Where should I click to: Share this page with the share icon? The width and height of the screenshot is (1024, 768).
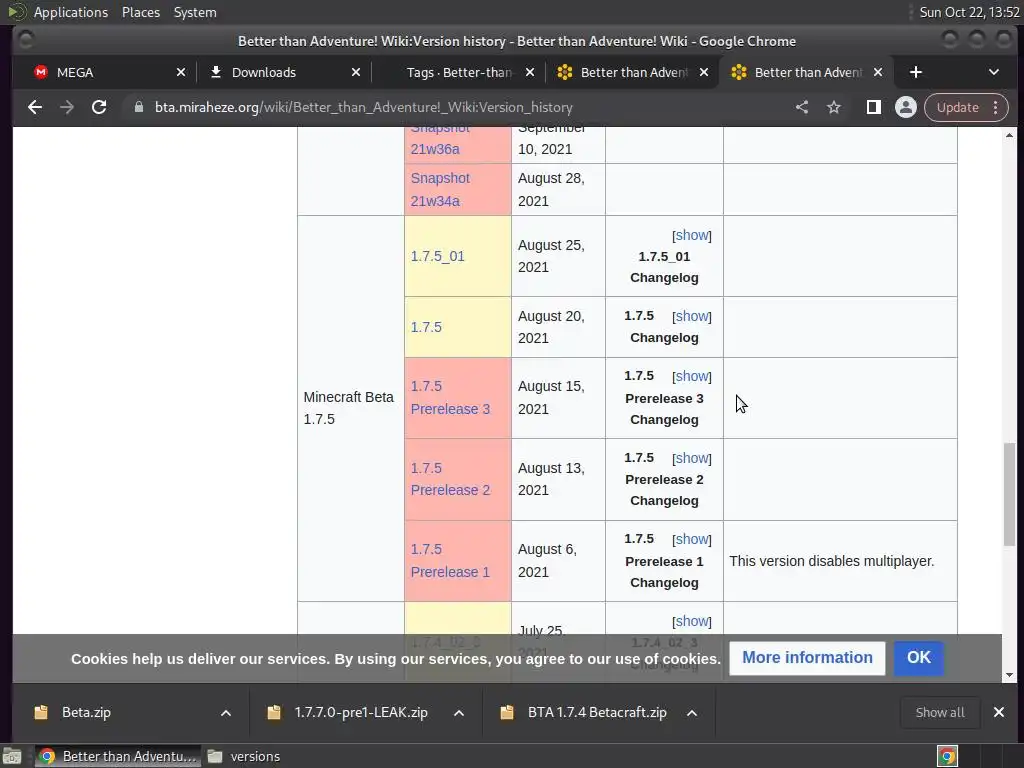point(802,107)
